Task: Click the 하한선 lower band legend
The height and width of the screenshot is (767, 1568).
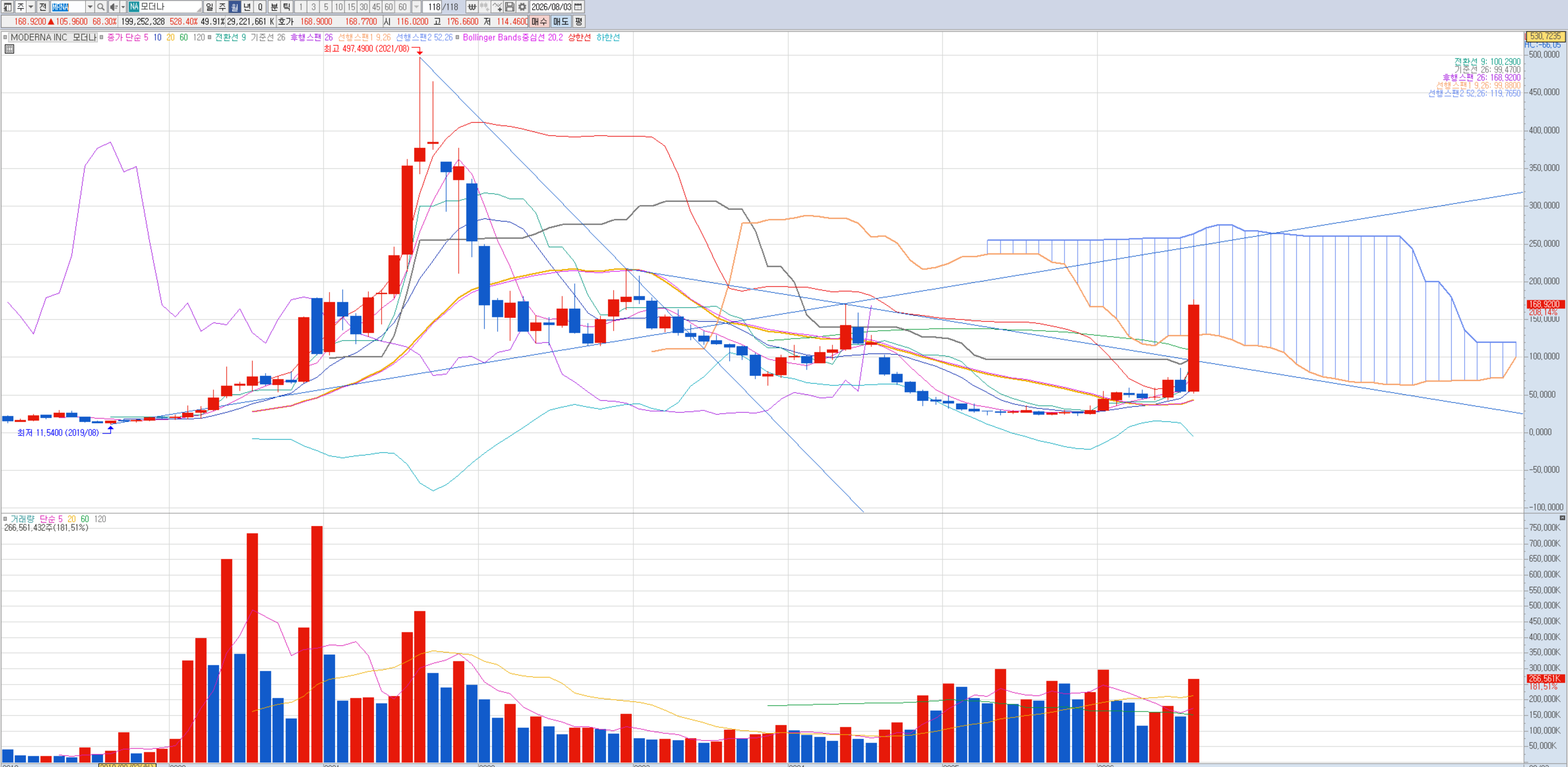Action: pyautogui.click(x=608, y=37)
